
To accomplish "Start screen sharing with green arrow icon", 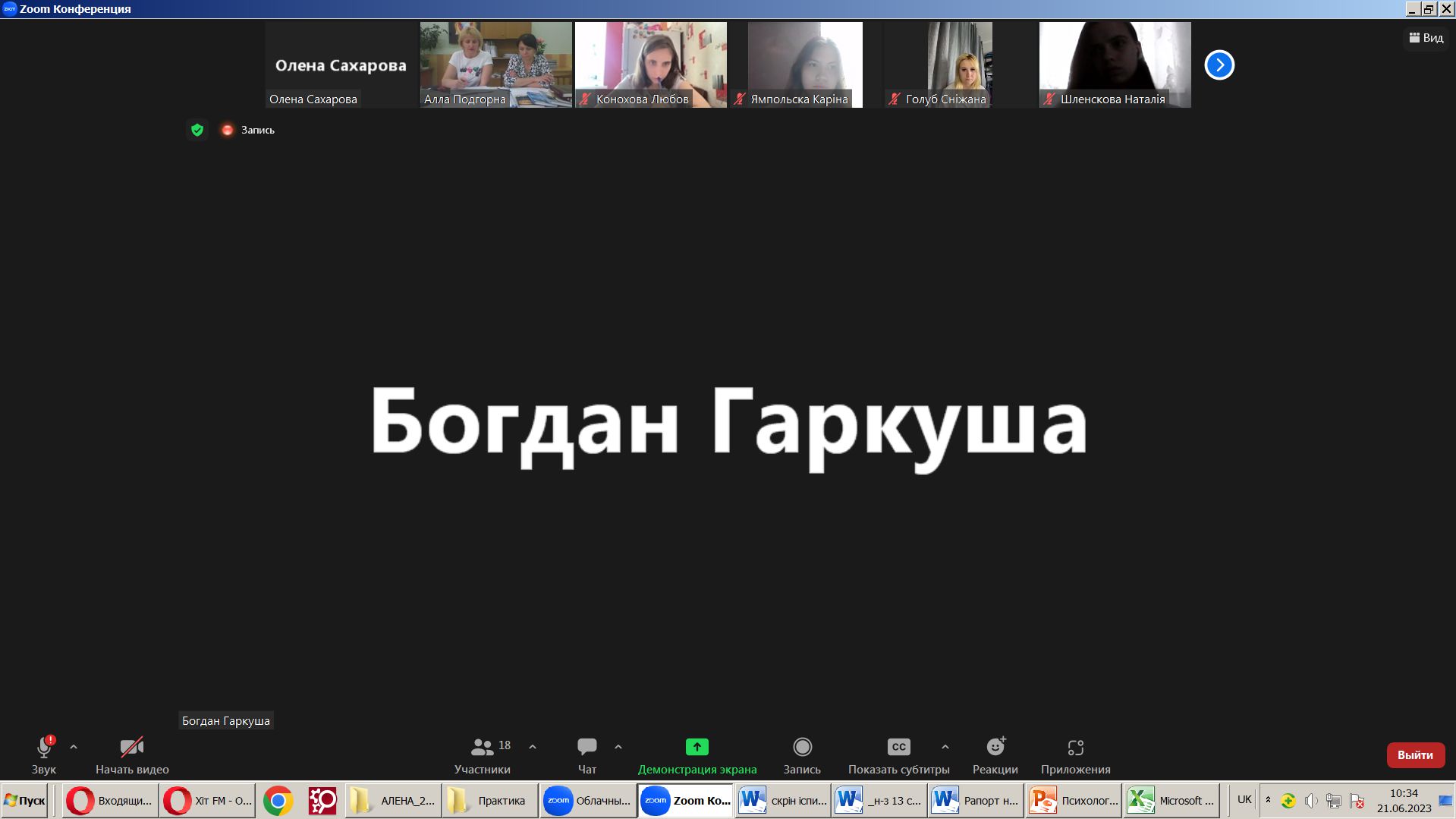I will [x=697, y=747].
